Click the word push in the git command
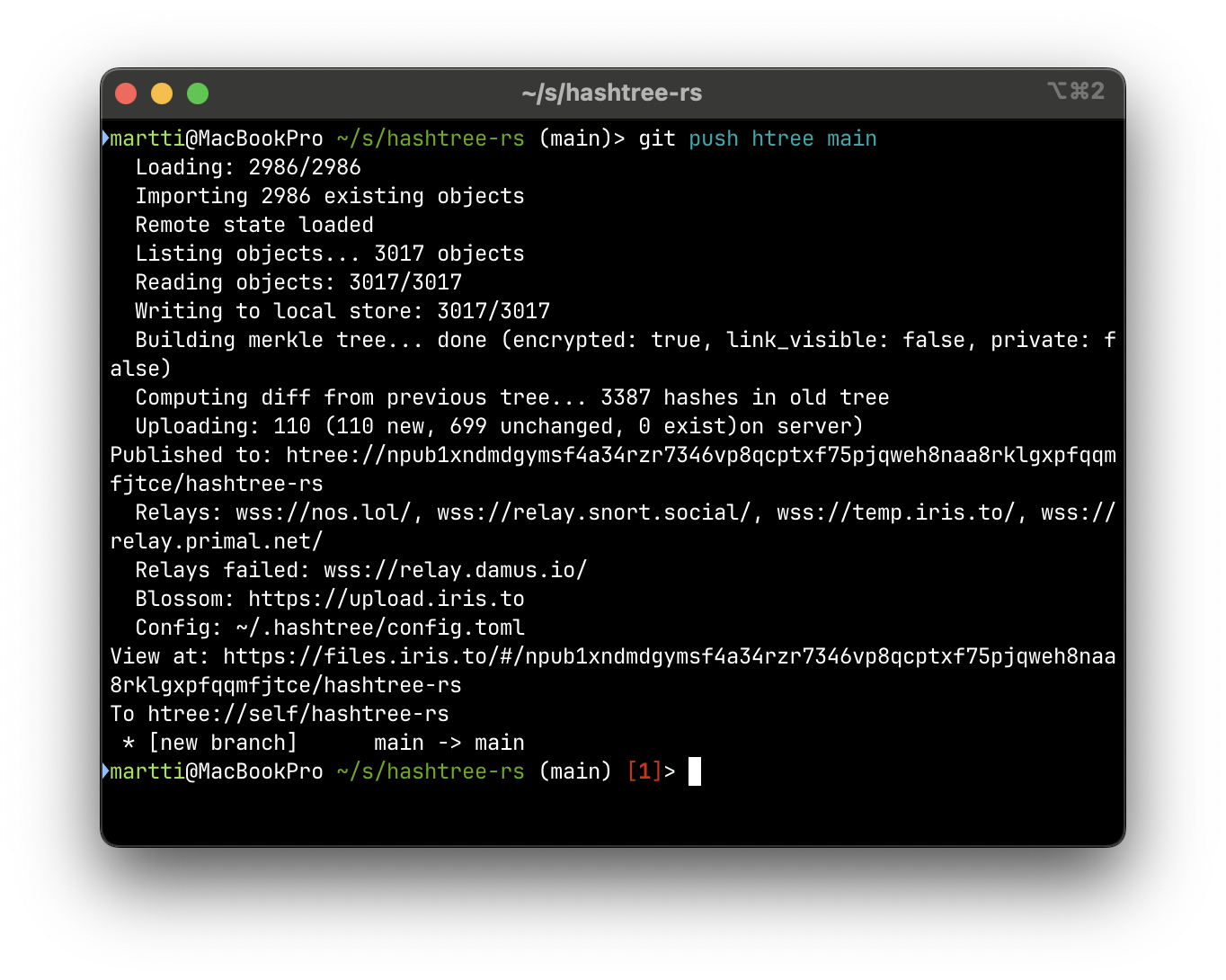This screenshot has width=1226, height=980. [x=713, y=138]
